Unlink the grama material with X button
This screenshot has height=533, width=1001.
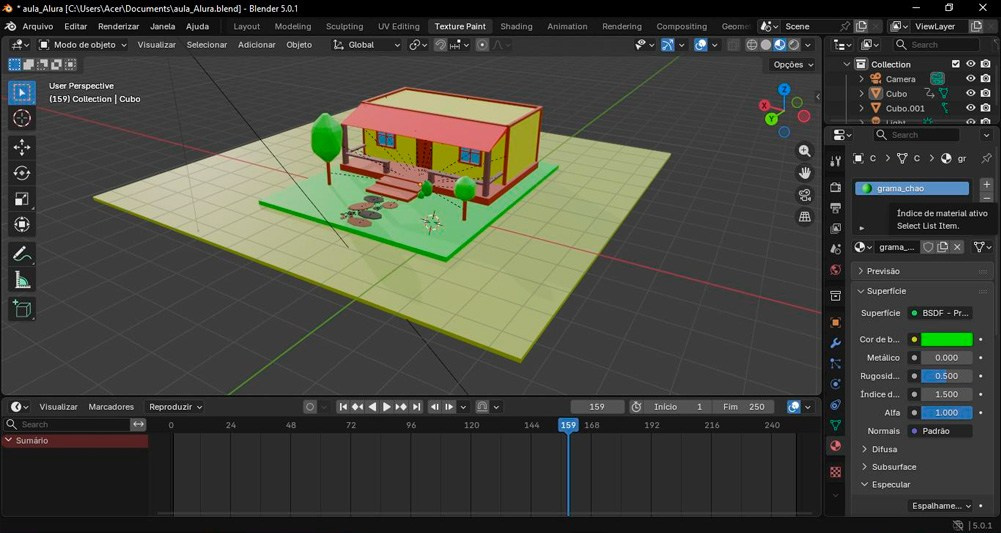957,247
